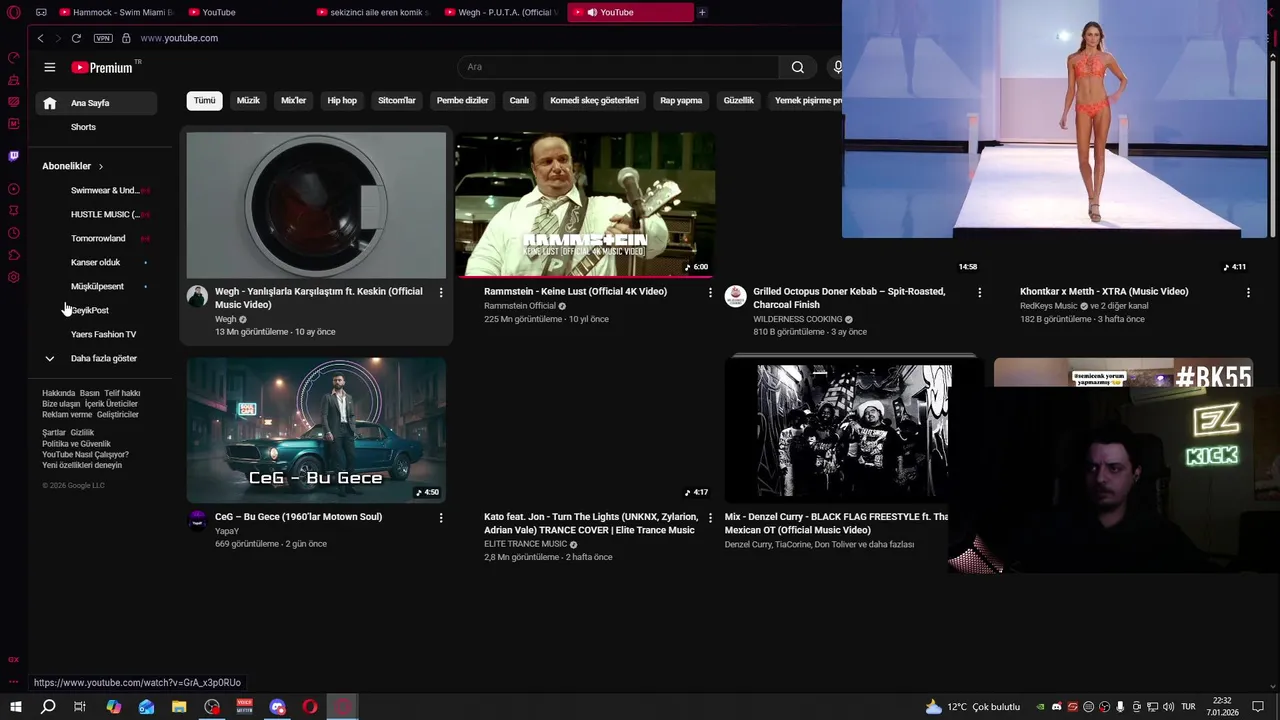This screenshot has width=1280, height=720.
Task: Open Windows Start button
Action: (x=15, y=707)
